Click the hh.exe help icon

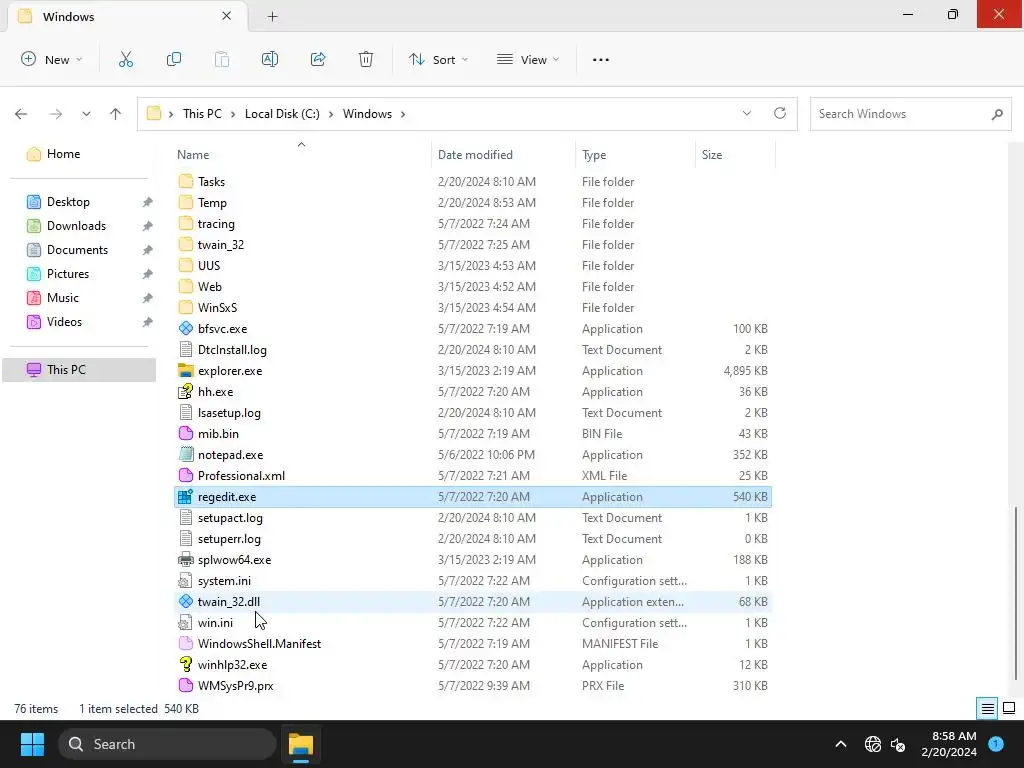tap(185, 391)
